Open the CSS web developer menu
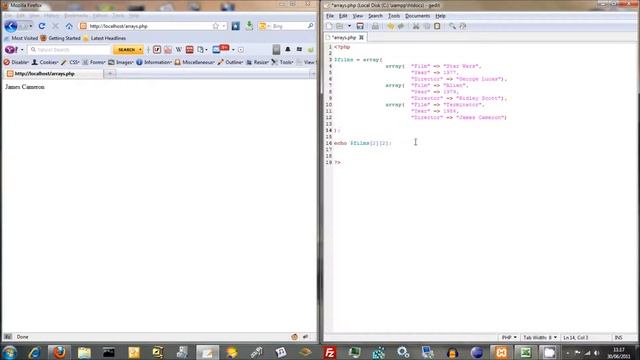This screenshot has height=360, width=640. pyautogui.click(x=70, y=62)
